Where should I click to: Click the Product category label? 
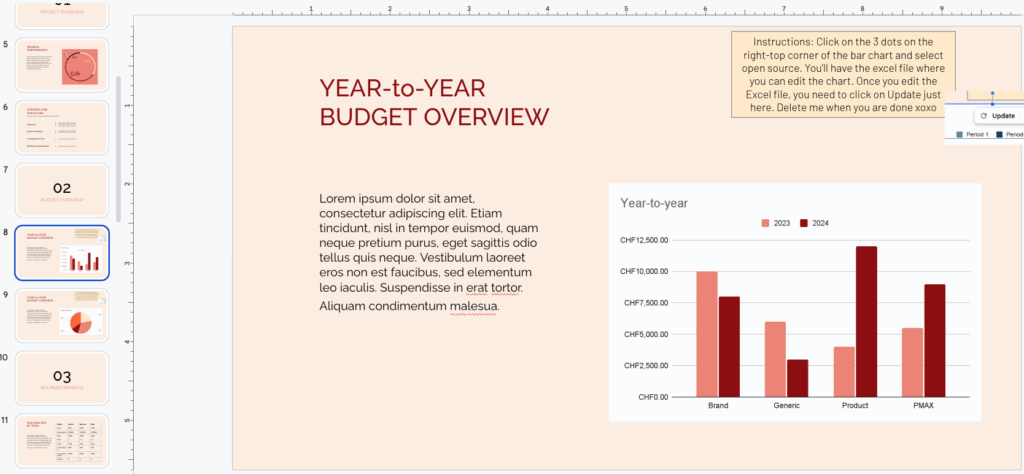[x=855, y=405]
